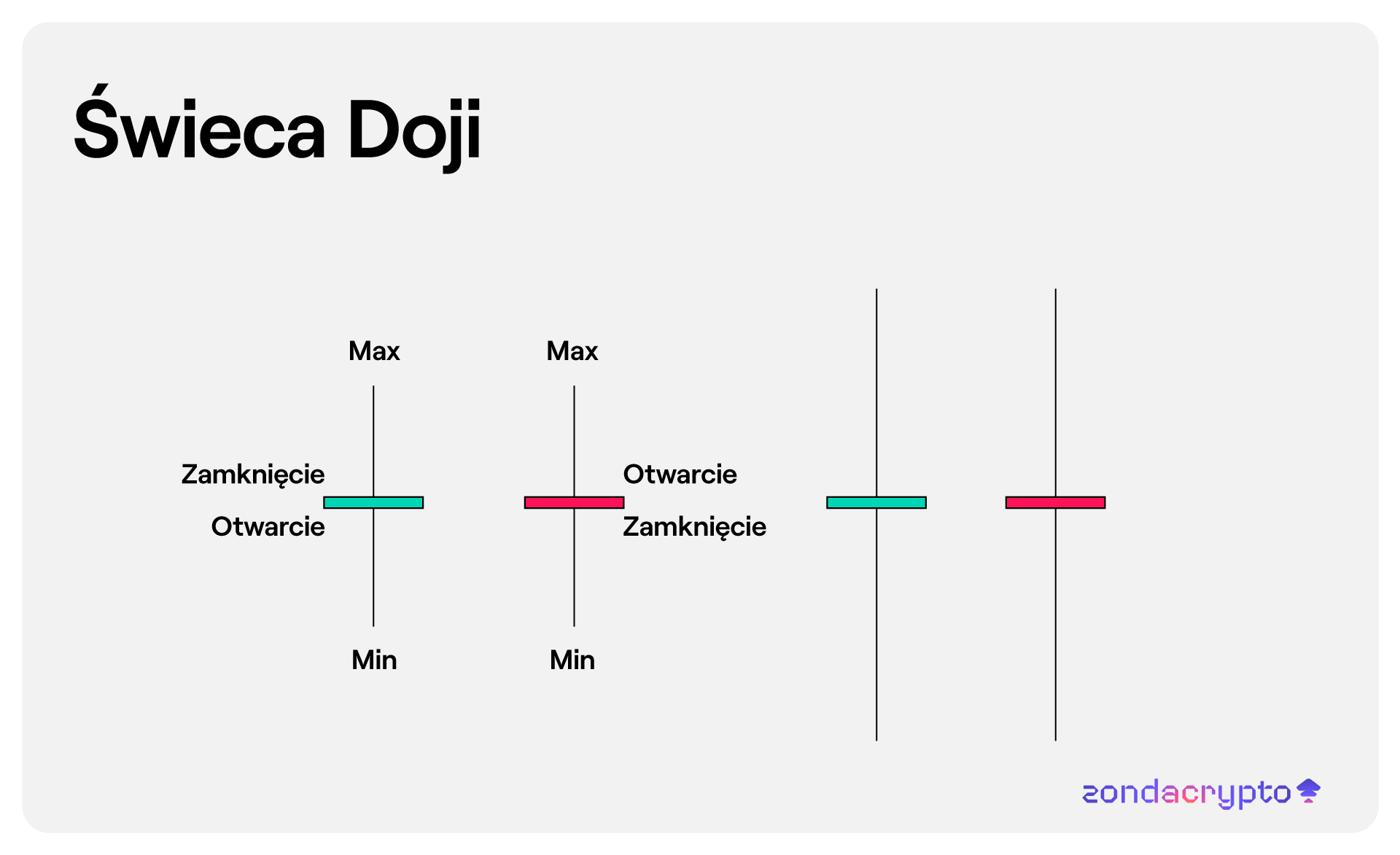Click lower wick of the labeled green candle

coord(373,567)
